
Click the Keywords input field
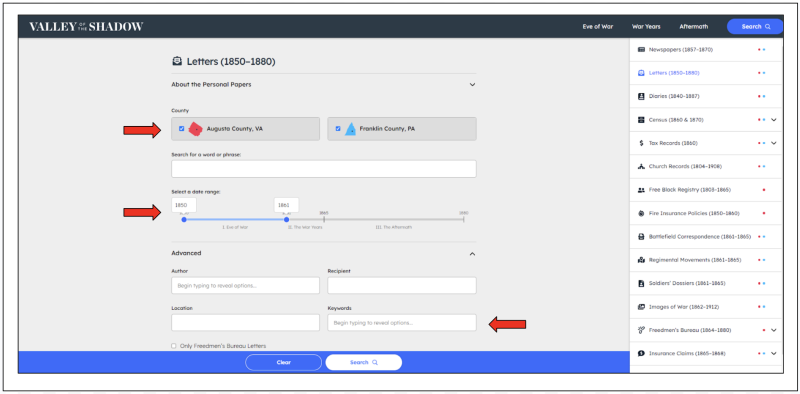402,323
